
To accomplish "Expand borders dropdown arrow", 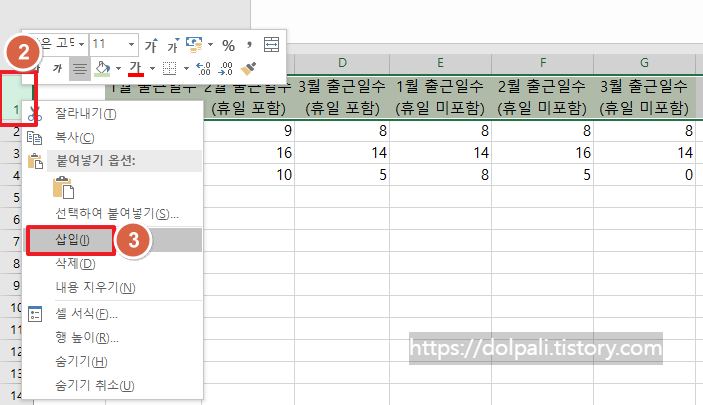I will point(186,69).
